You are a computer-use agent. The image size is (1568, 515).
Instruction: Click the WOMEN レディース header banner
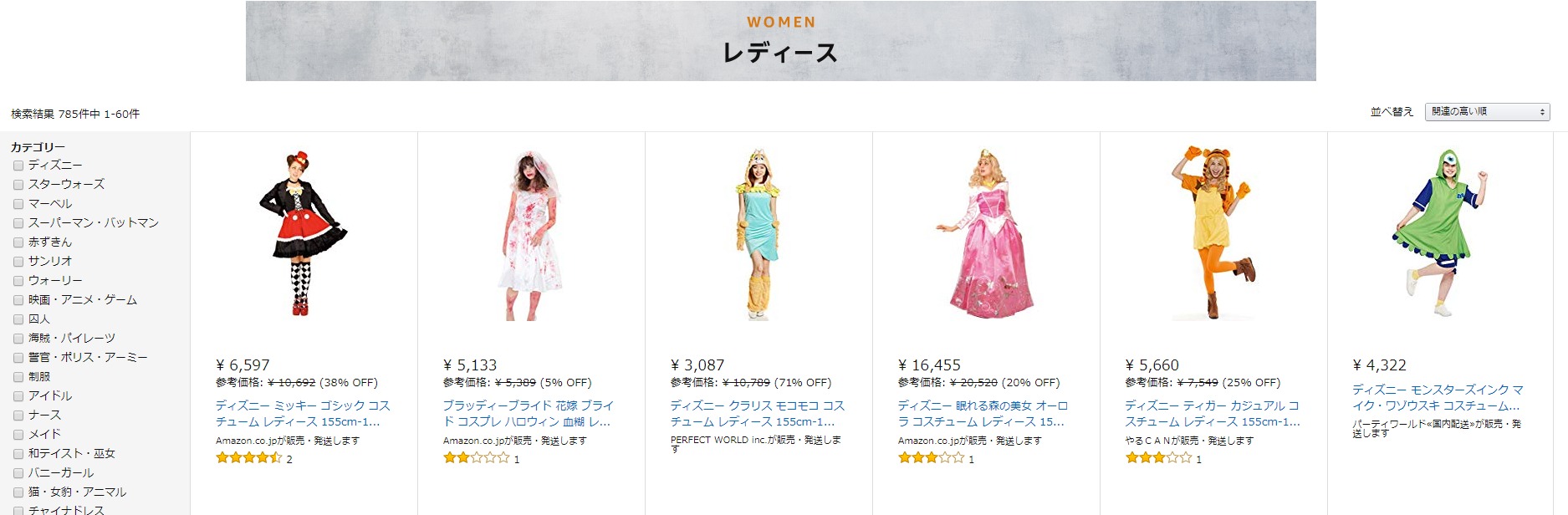[x=780, y=42]
